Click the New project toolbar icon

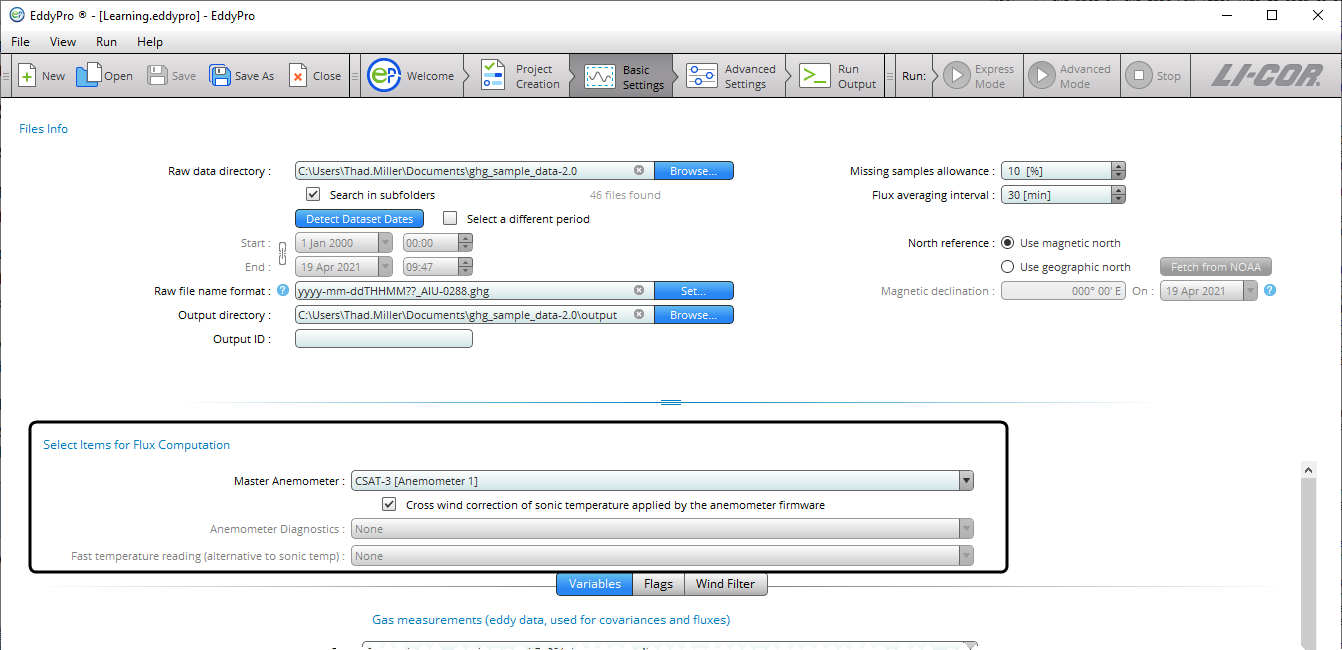pyautogui.click(x=41, y=76)
